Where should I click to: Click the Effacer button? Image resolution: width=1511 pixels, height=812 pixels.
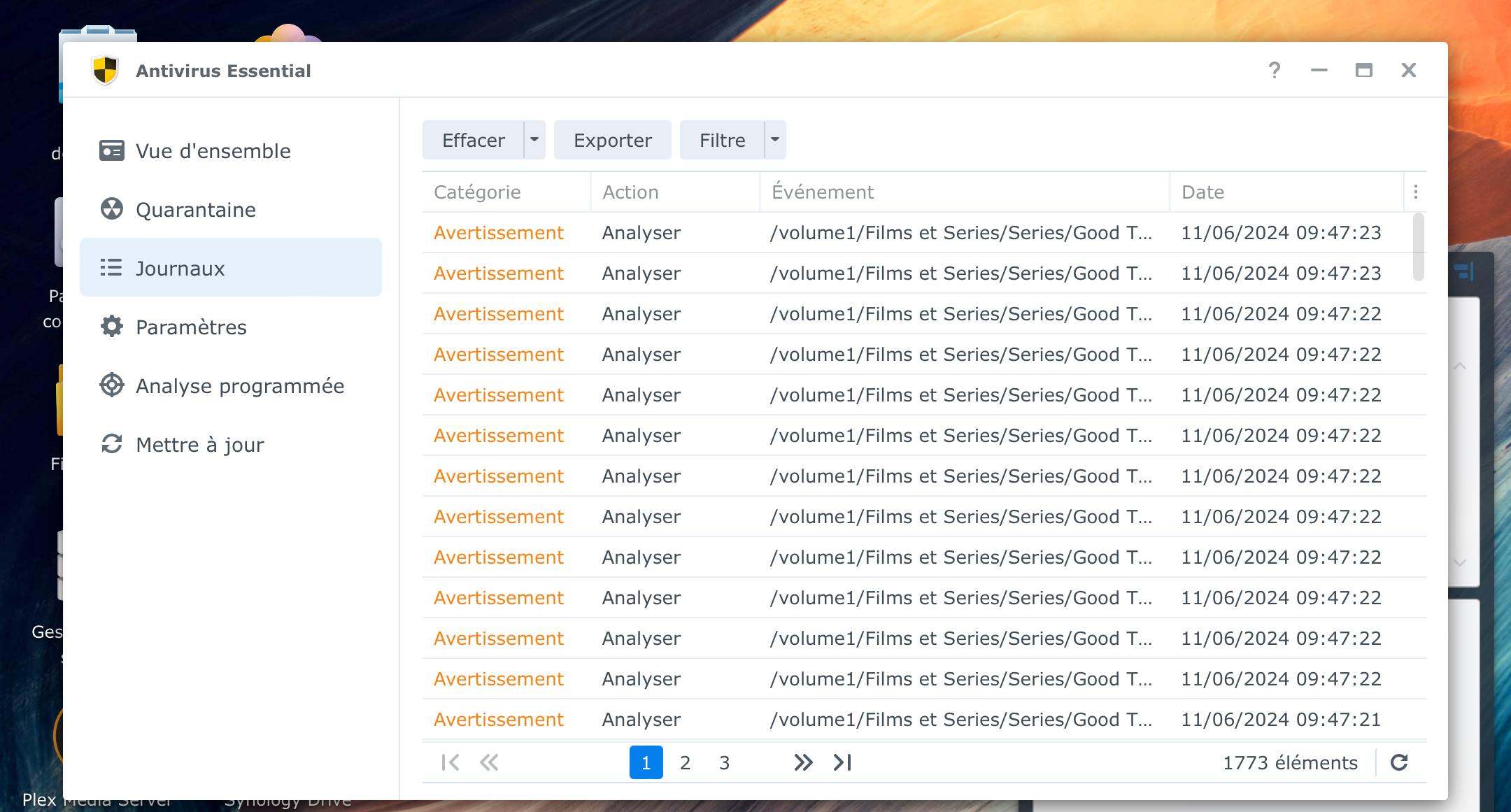(x=473, y=140)
